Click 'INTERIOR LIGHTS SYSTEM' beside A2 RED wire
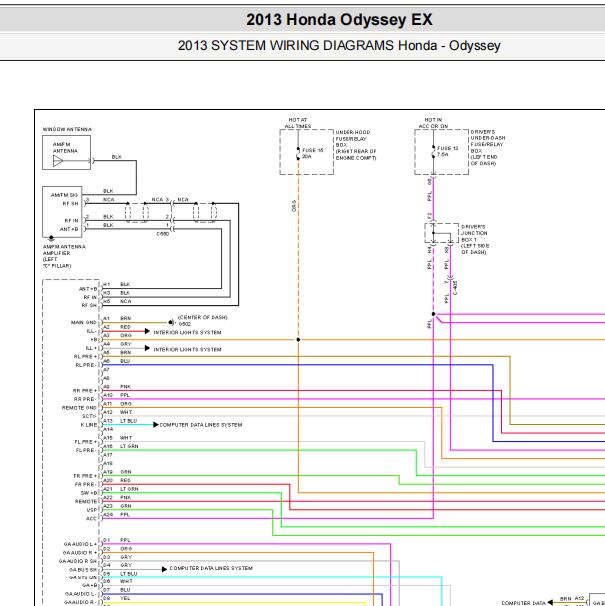This screenshot has width=605, height=606. coord(187,332)
